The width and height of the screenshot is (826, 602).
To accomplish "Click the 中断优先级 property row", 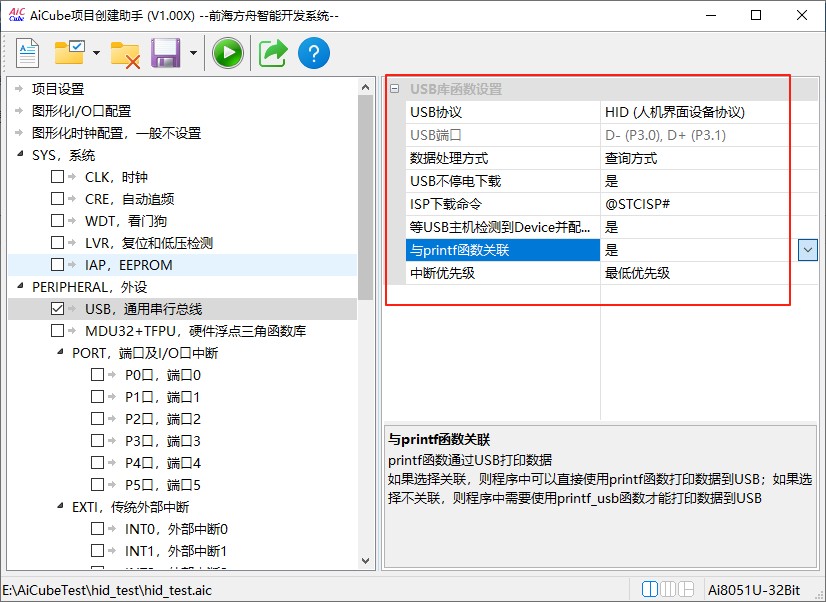I will (500, 273).
